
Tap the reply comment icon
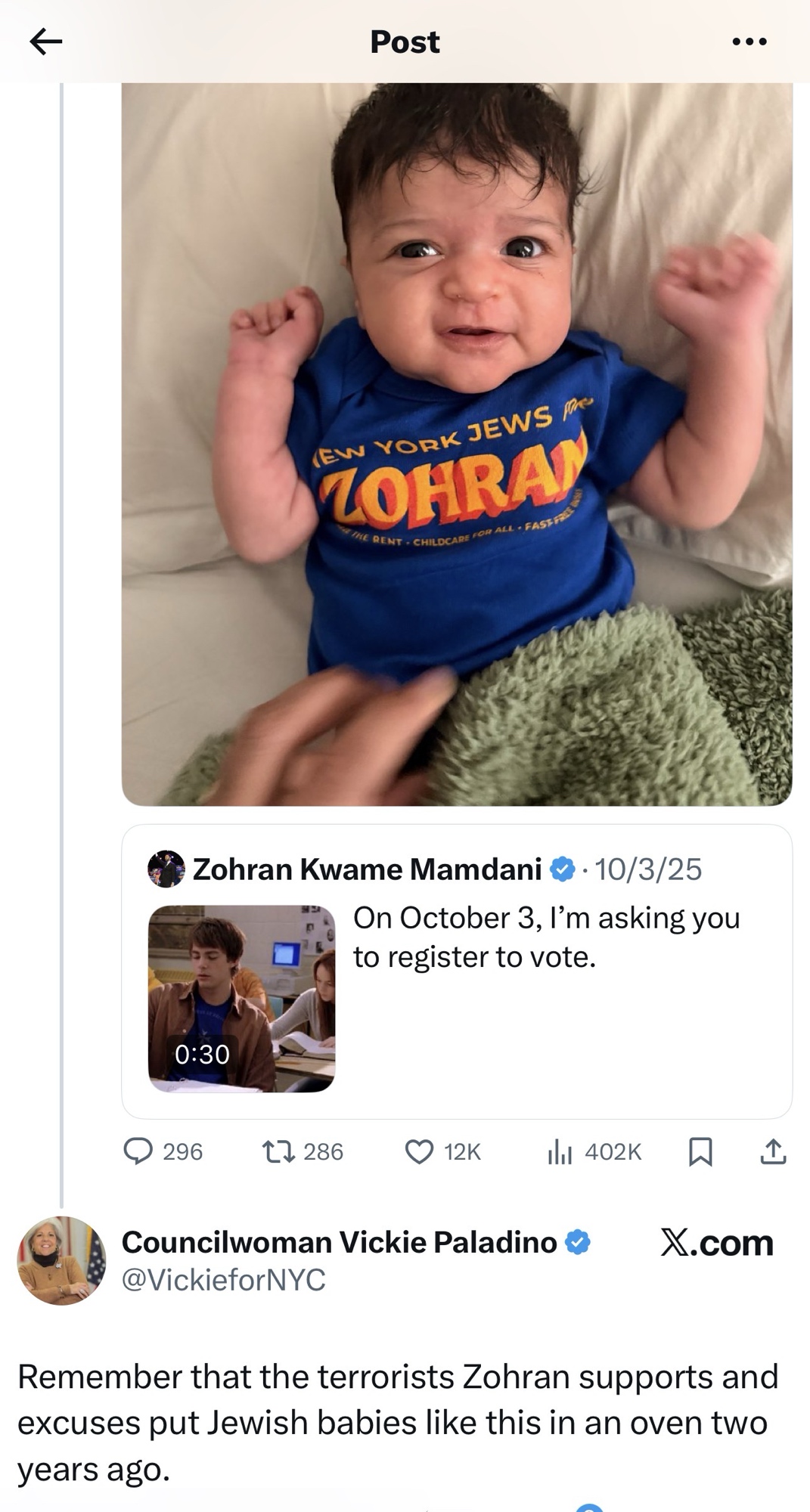(138, 1151)
